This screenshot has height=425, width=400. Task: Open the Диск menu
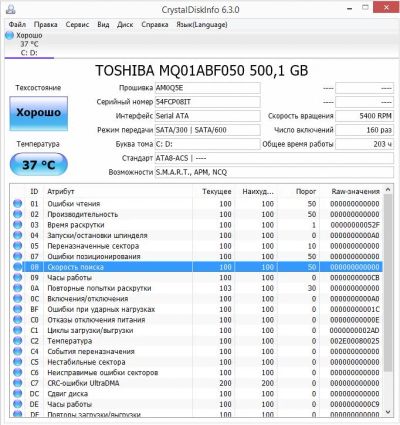click(x=125, y=25)
